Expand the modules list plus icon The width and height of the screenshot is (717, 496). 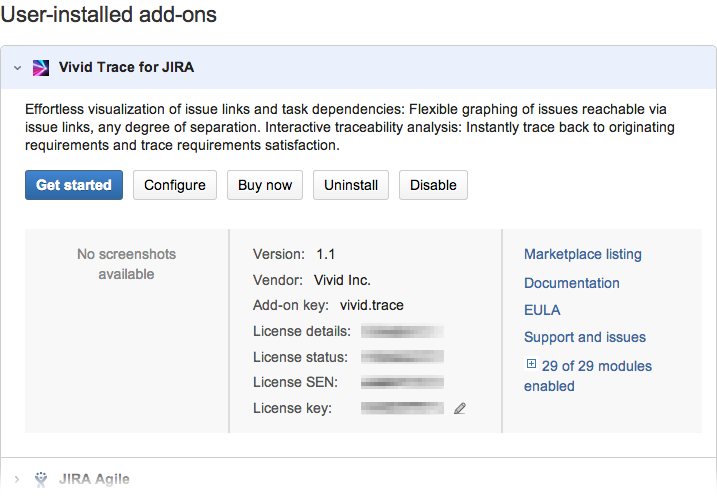click(531, 364)
